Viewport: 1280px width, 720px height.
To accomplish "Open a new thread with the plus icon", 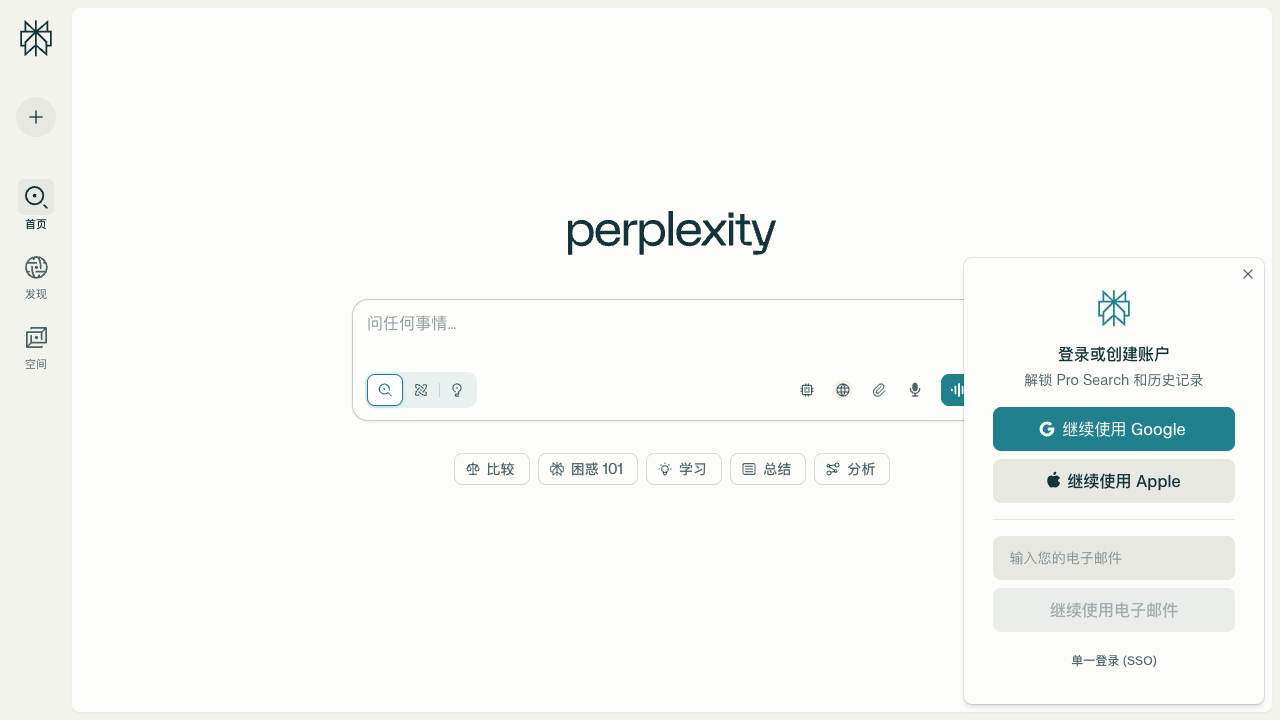I will click(x=36, y=117).
